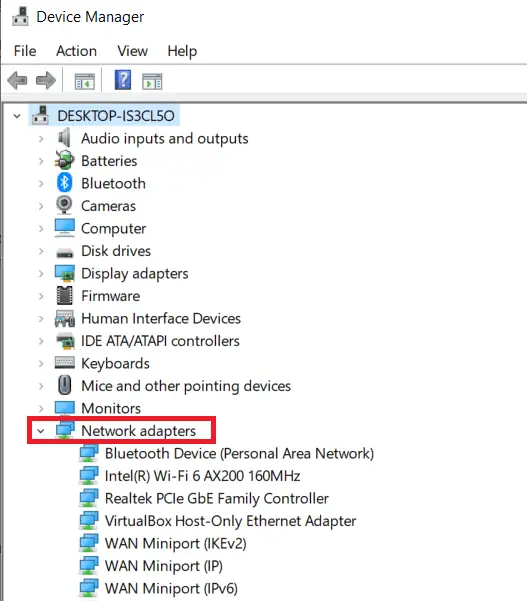Image resolution: width=527 pixels, height=601 pixels.
Task: Click the WAN Miniport (IKEv2) icon
Action: click(89, 543)
